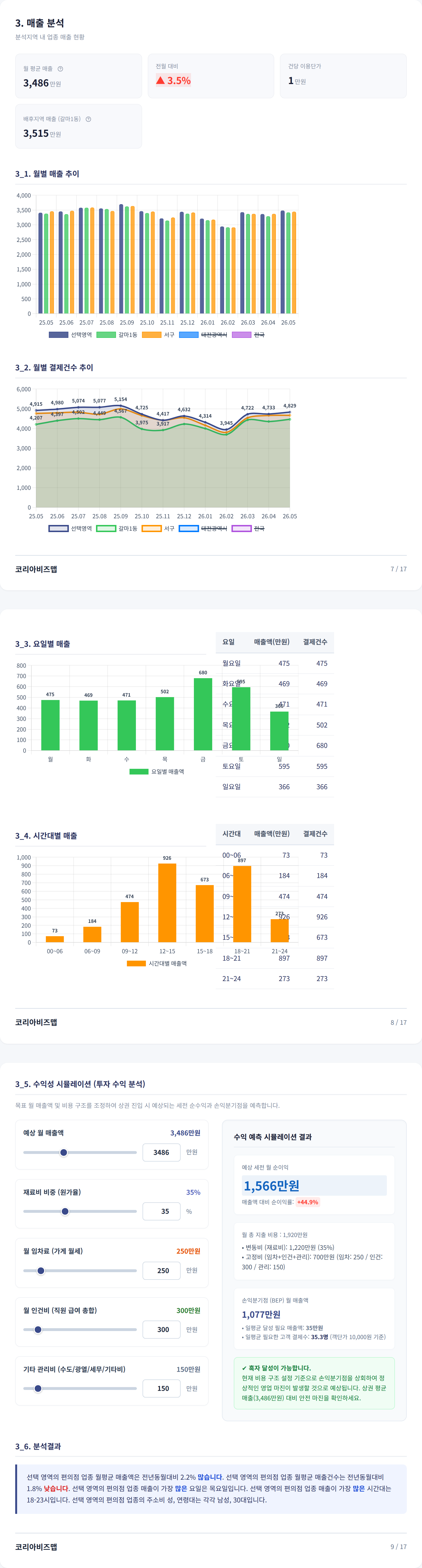
Task: Toggle 선택영역 legend in 월별 결제건수 추이 chart
Action: [x=70, y=528]
